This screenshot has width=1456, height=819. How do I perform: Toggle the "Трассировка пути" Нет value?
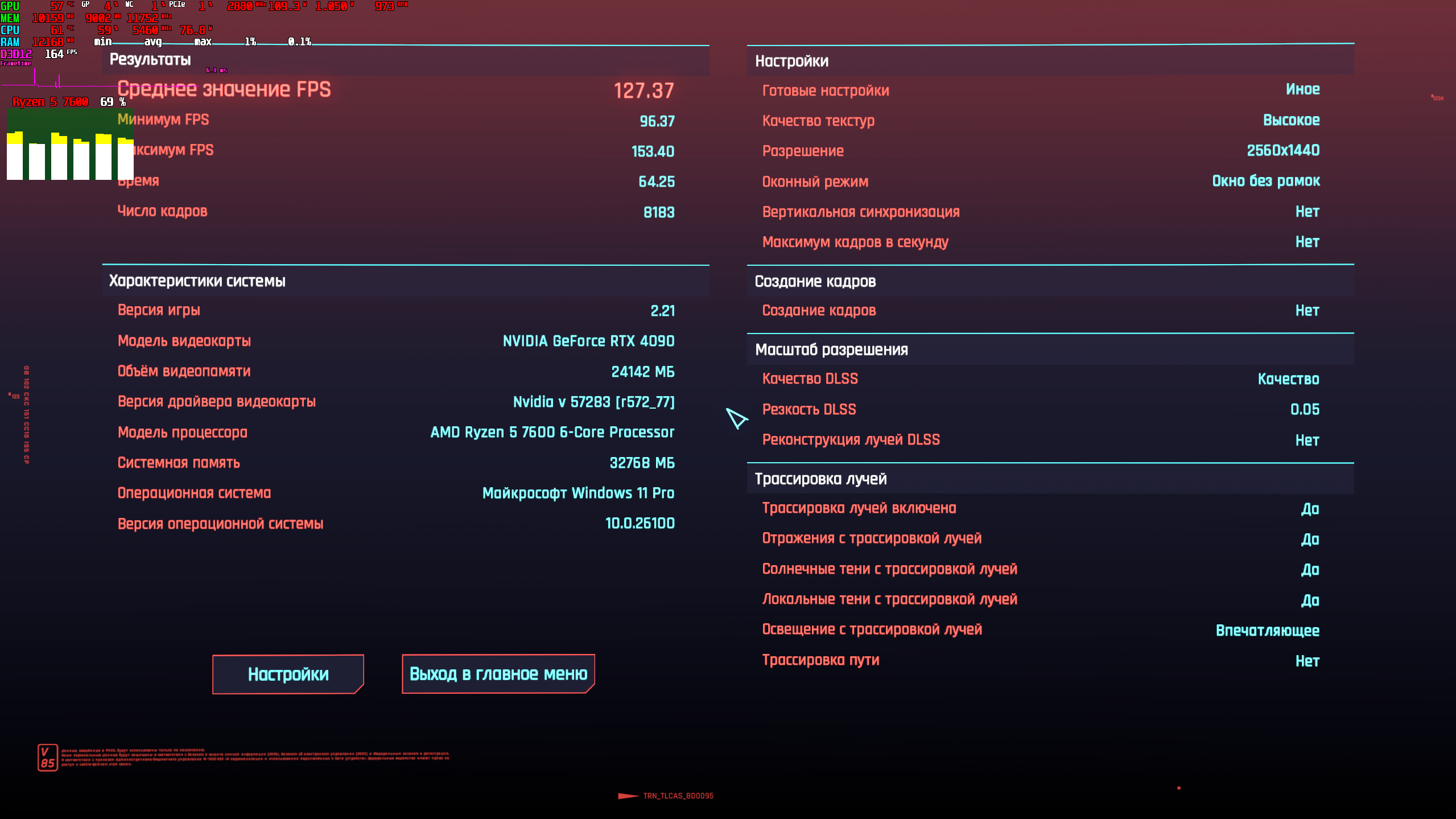pos(1307,661)
